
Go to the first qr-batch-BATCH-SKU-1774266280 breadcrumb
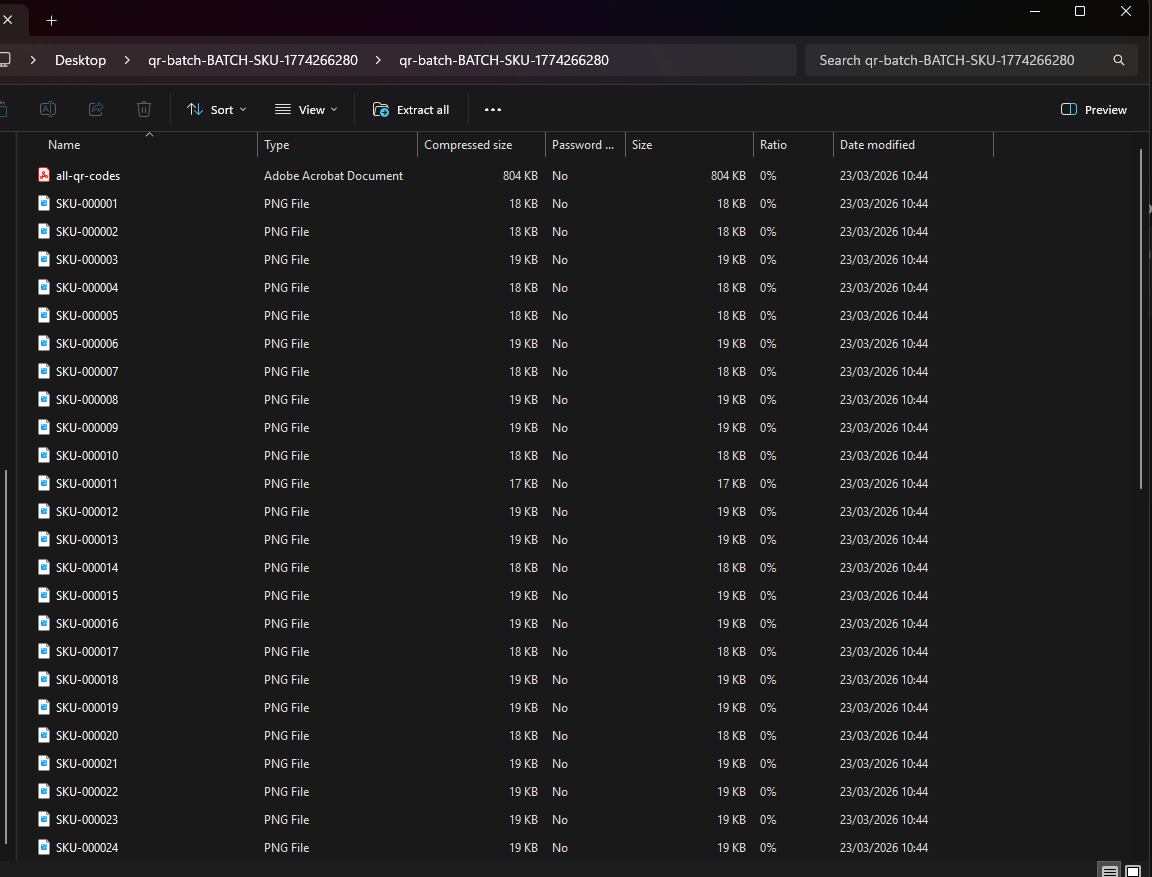253,60
